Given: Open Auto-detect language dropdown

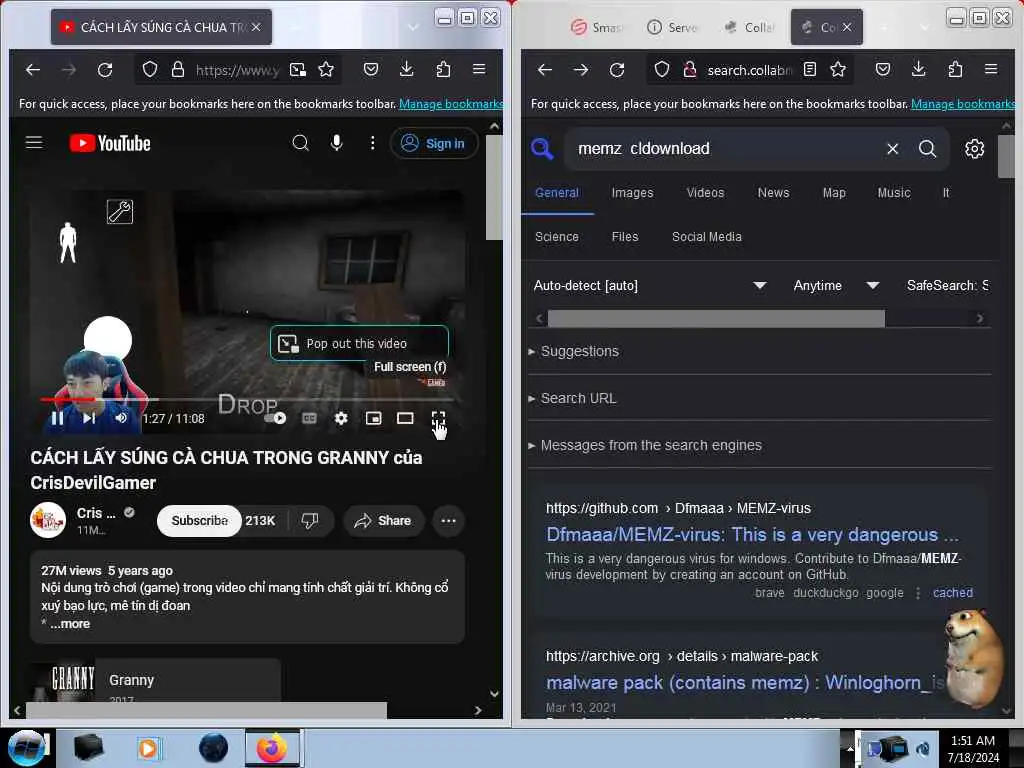Looking at the screenshot, I should click(x=650, y=285).
